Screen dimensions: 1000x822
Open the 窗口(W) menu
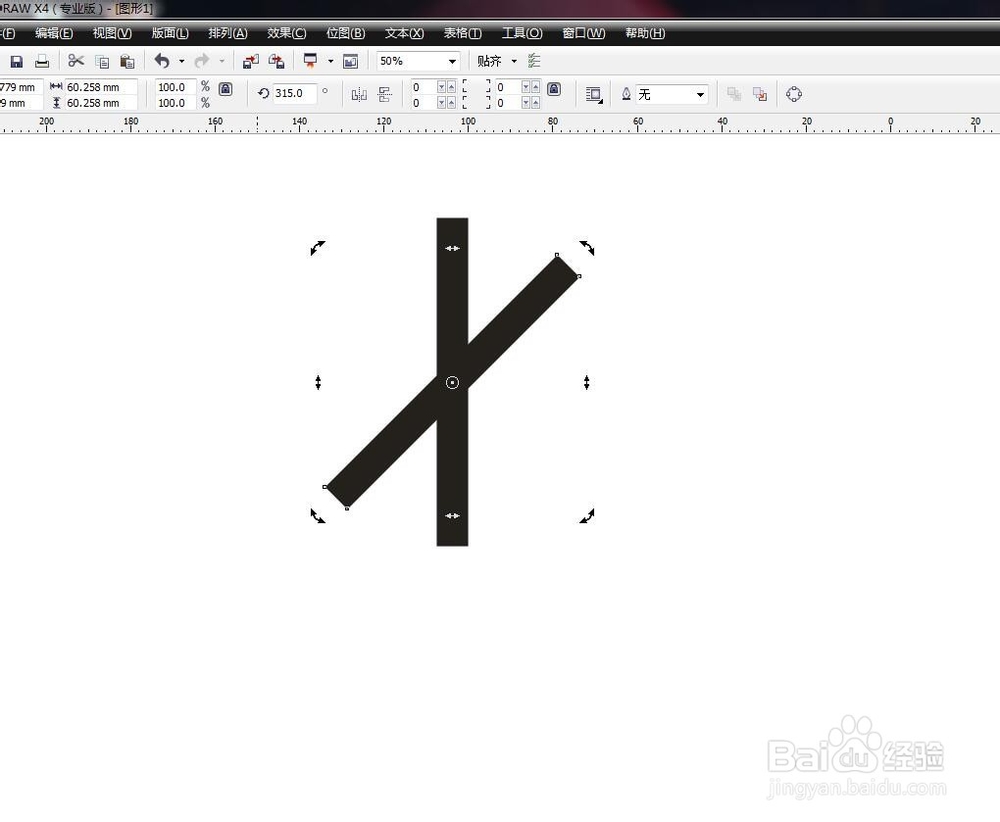[584, 33]
